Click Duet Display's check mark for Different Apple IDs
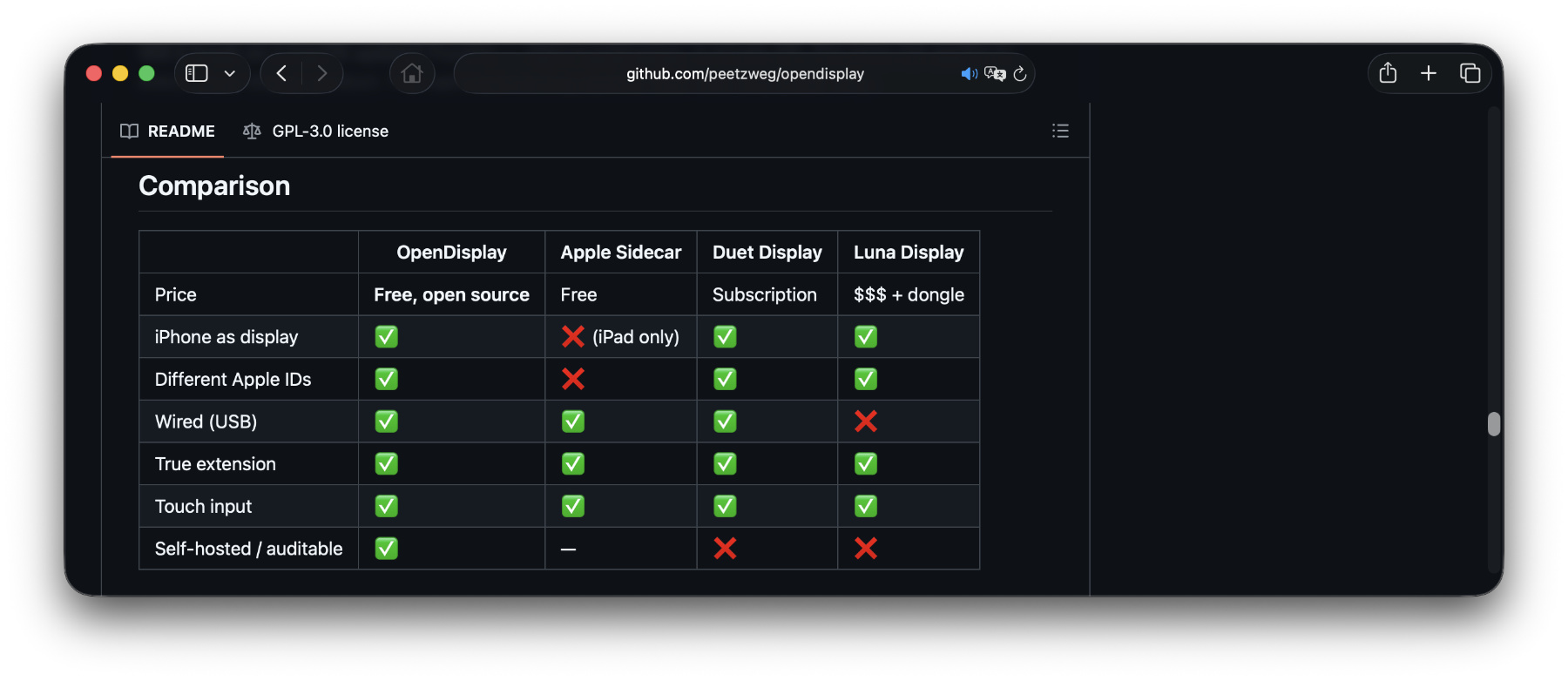Viewport: 1568px width, 681px height. point(725,379)
